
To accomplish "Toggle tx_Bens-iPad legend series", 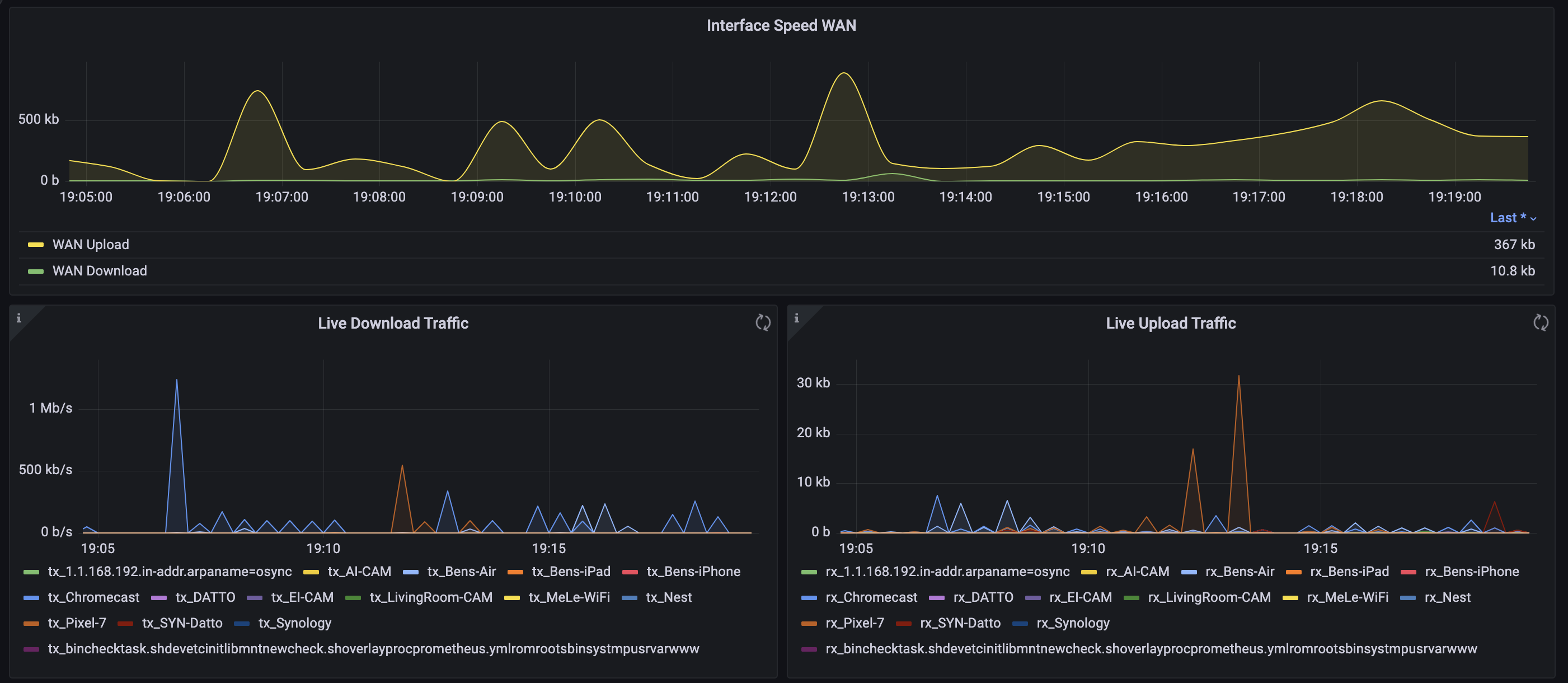I will point(571,572).
